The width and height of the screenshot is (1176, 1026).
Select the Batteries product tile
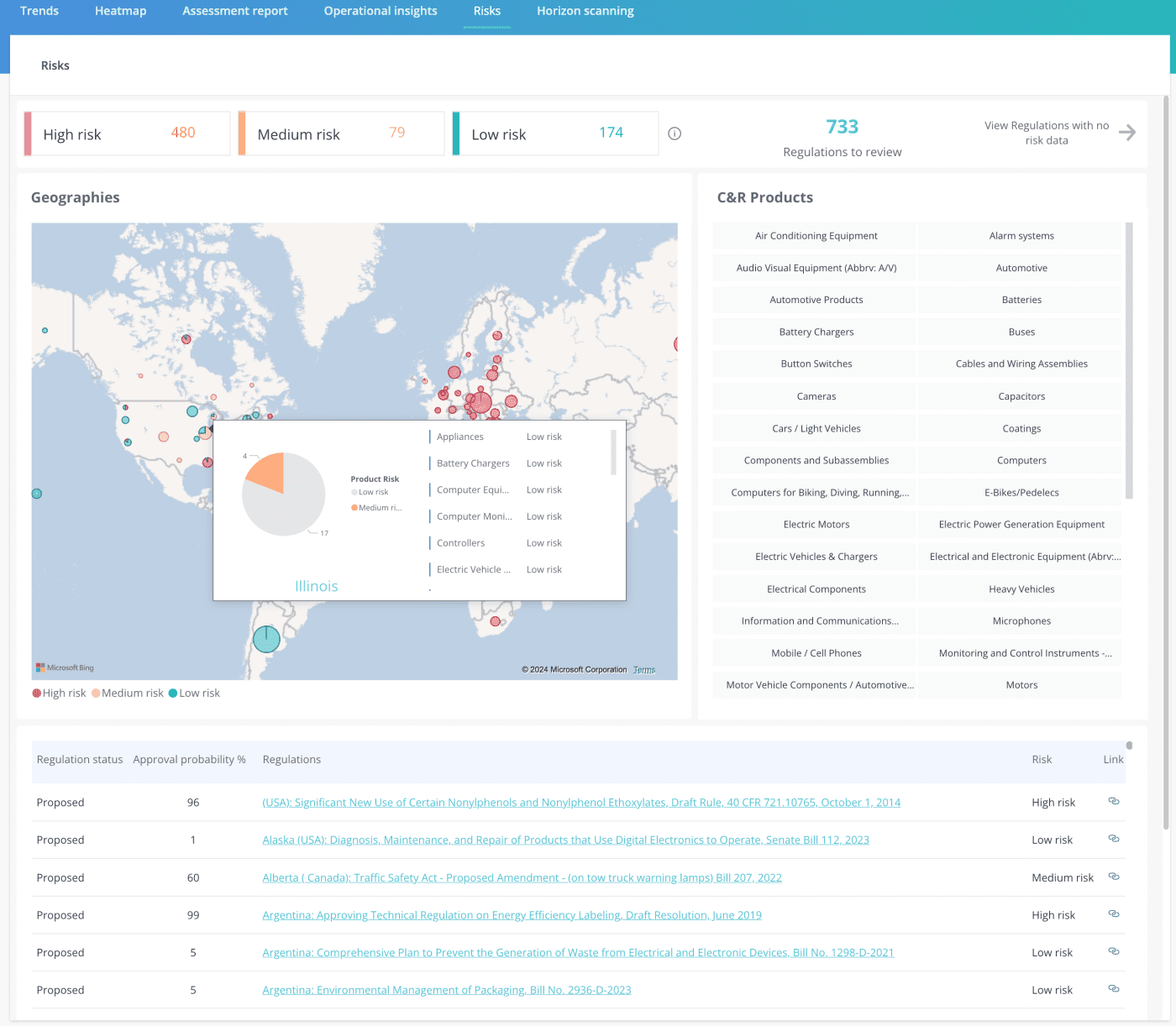[x=1021, y=299]
